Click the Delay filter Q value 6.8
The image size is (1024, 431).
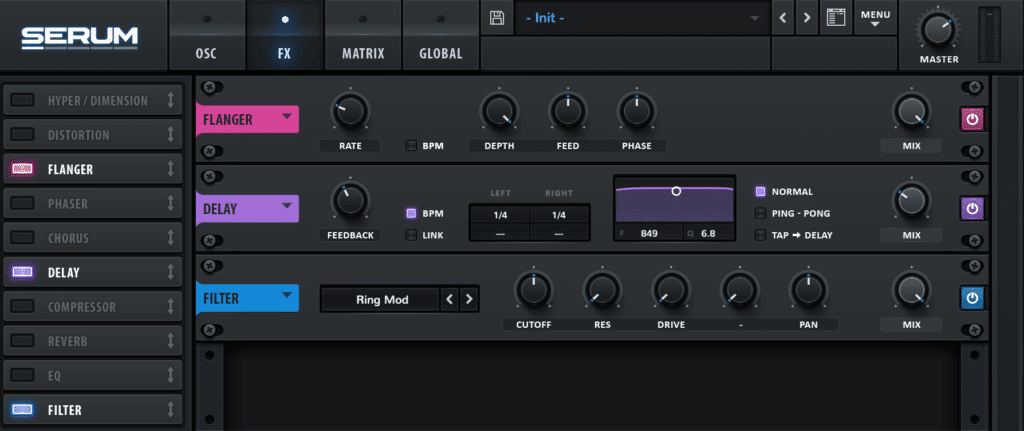[x=708, y=232]
